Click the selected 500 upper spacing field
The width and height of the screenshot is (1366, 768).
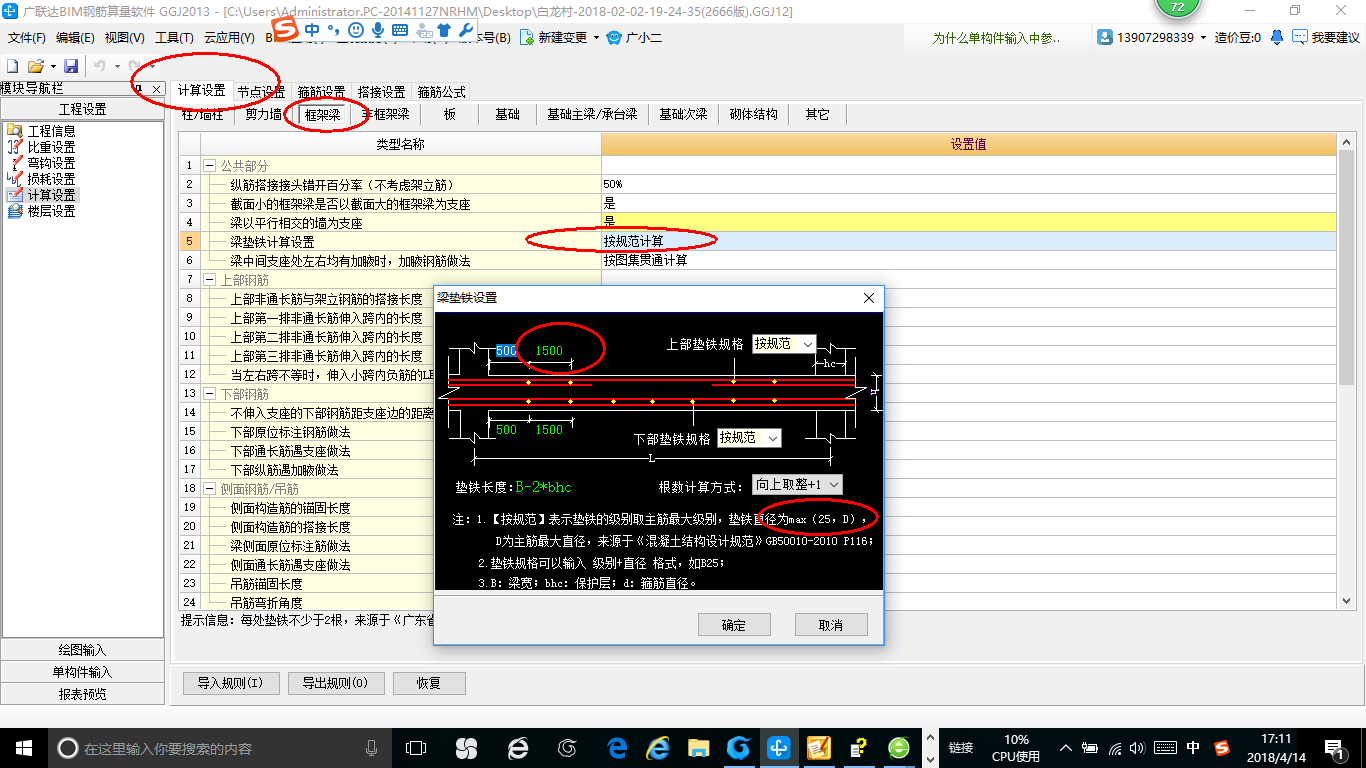(506, 351)
